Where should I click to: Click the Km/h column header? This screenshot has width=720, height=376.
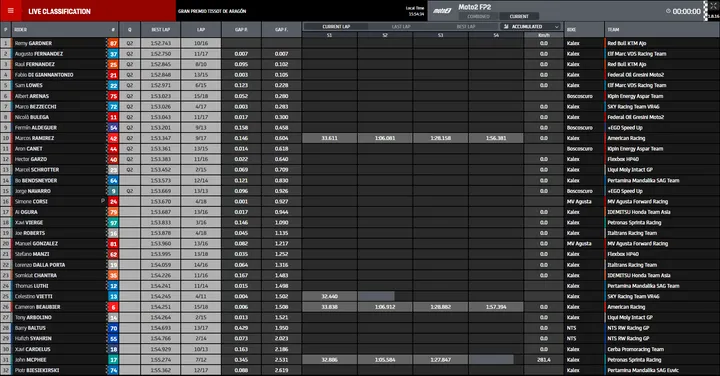click(x=544, y=35)
